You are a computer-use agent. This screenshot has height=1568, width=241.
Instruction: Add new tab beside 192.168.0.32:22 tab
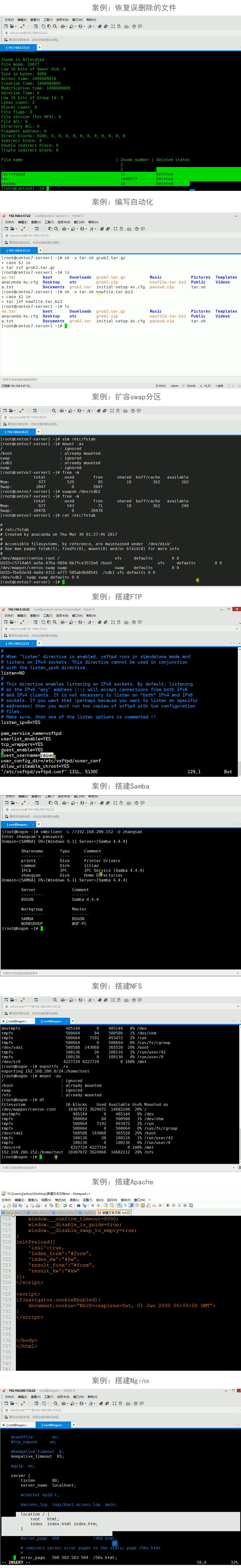40,643
